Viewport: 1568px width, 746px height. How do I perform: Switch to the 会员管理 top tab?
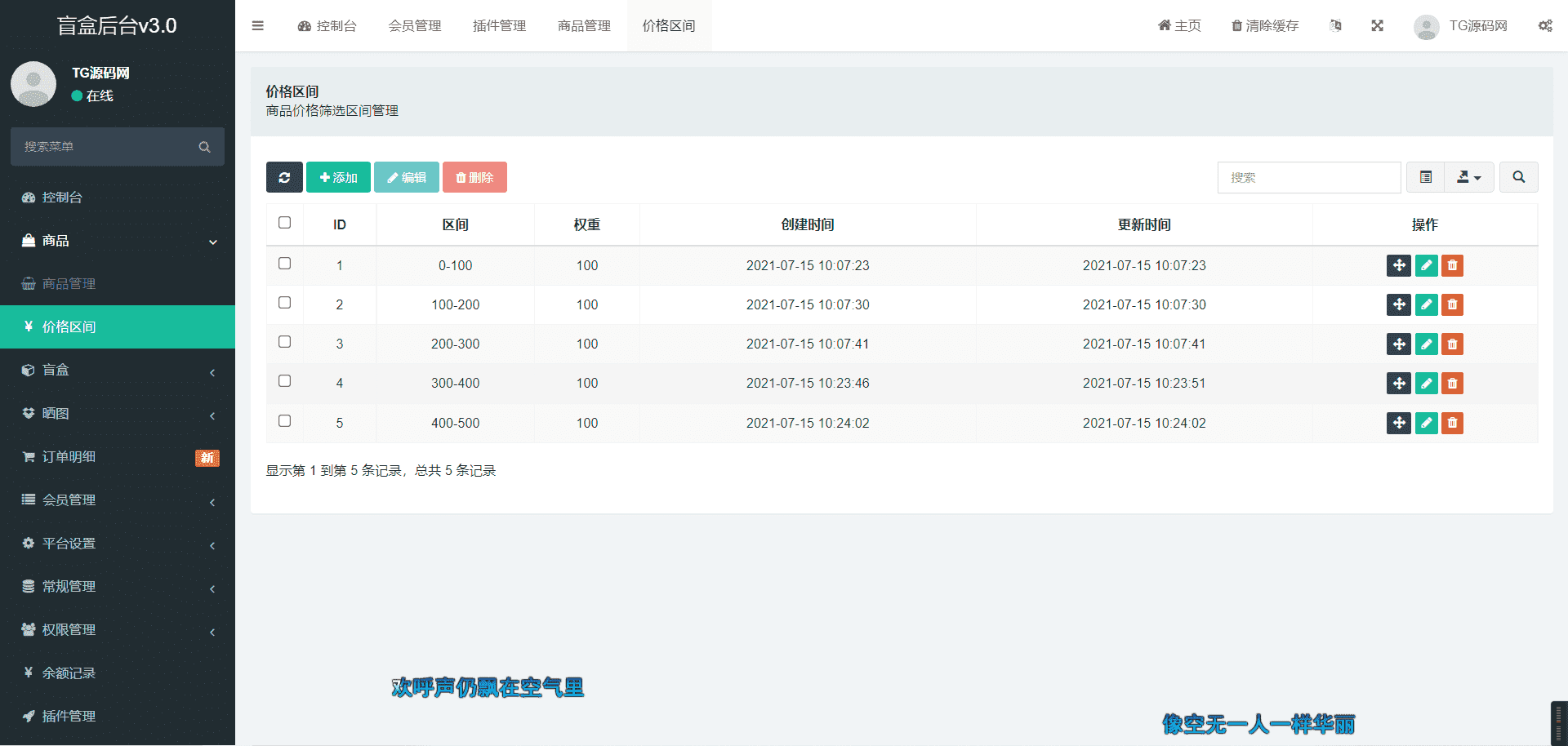tap(415, 26)
